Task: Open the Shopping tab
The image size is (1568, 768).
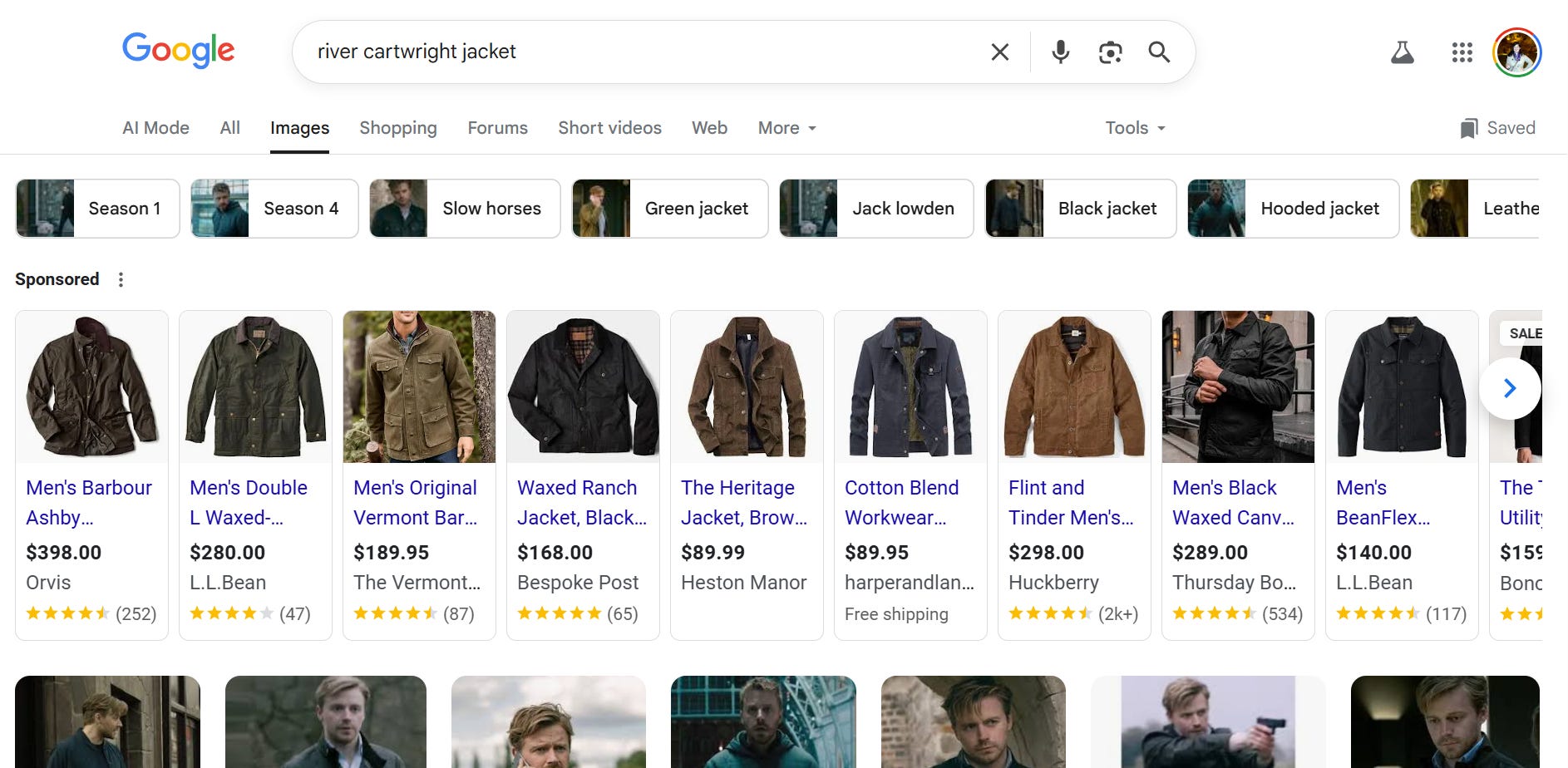Action: [x=398, y=128]
